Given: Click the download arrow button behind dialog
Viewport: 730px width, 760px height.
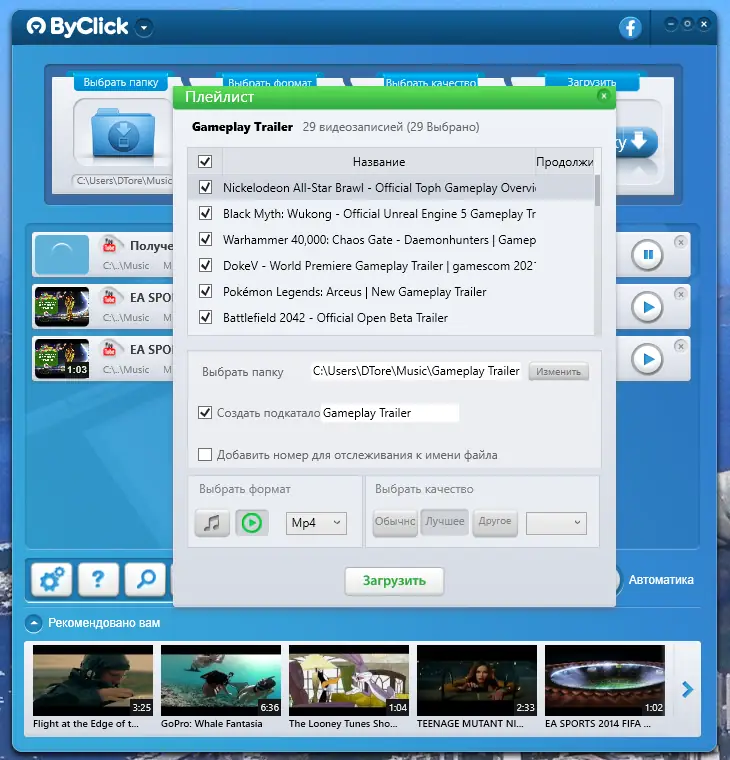Looking at the screenshot, I should pyautogui.click(x=637, y=142).
